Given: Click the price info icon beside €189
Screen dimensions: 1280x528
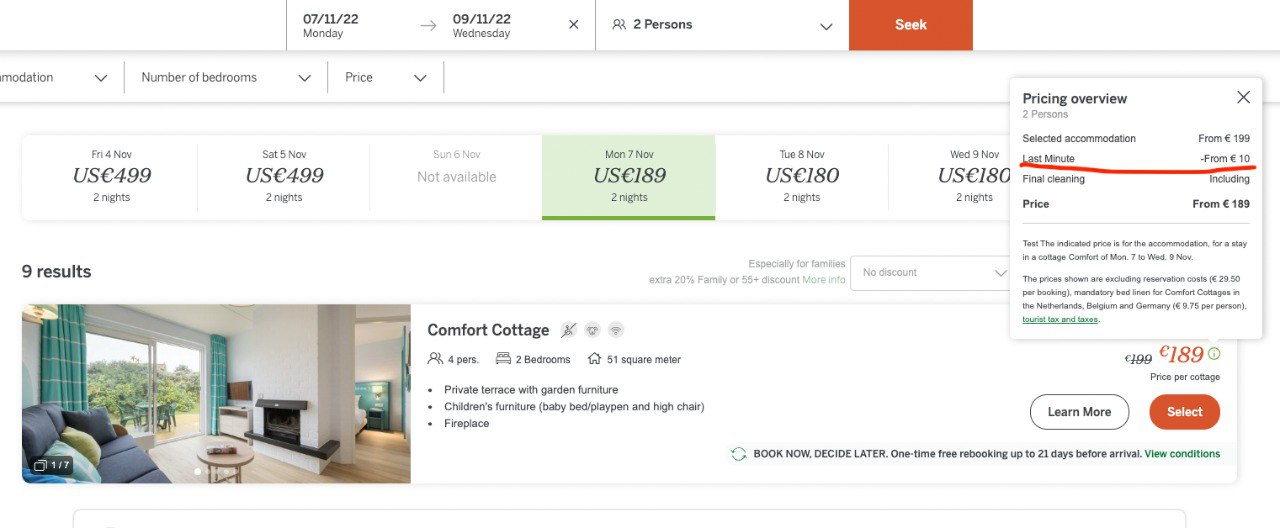Looking at the screenshot, I should [x=1214, y=354].
